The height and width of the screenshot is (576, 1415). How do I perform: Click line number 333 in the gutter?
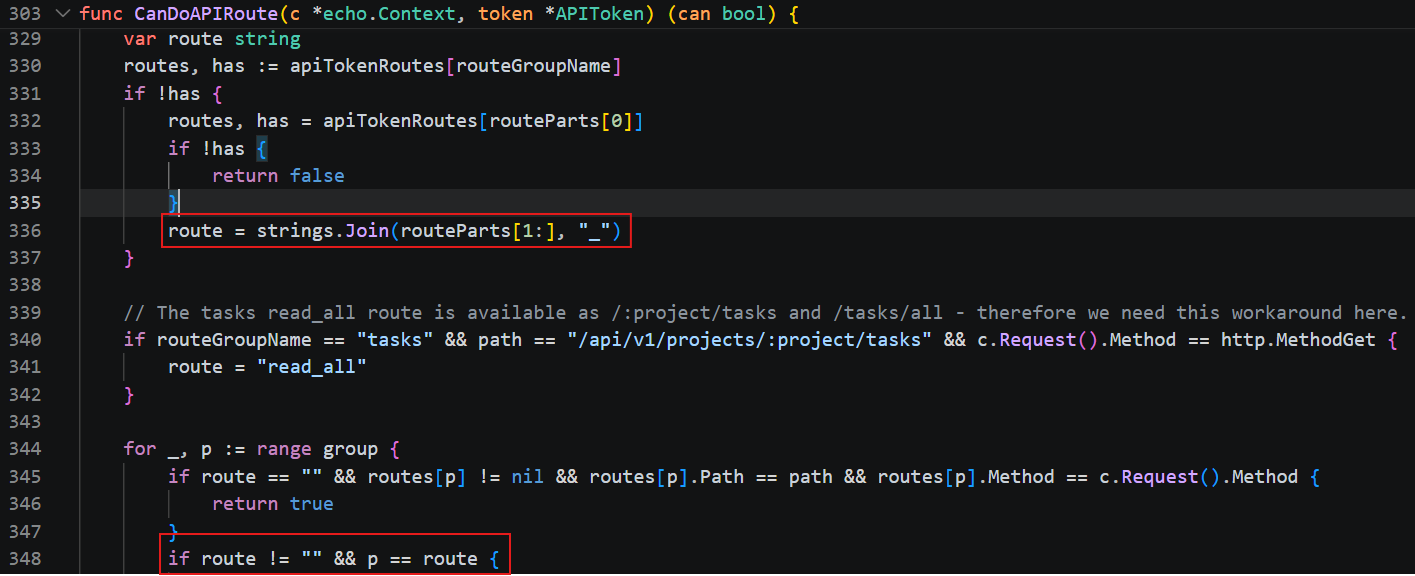click(x=26, y=148)
